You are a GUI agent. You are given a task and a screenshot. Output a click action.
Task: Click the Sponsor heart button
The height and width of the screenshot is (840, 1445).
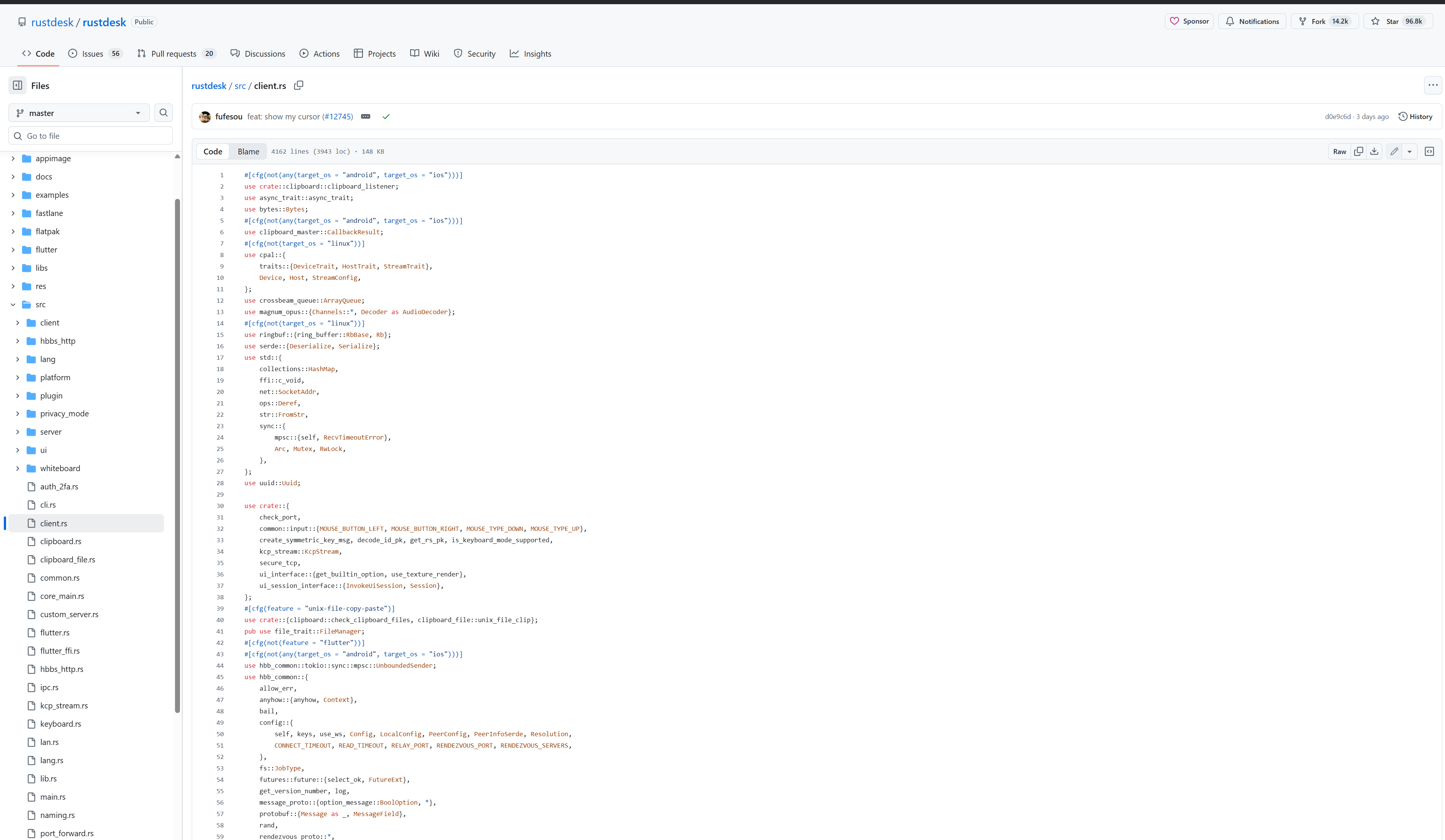pyautogui.click(x=1189, y=21)
